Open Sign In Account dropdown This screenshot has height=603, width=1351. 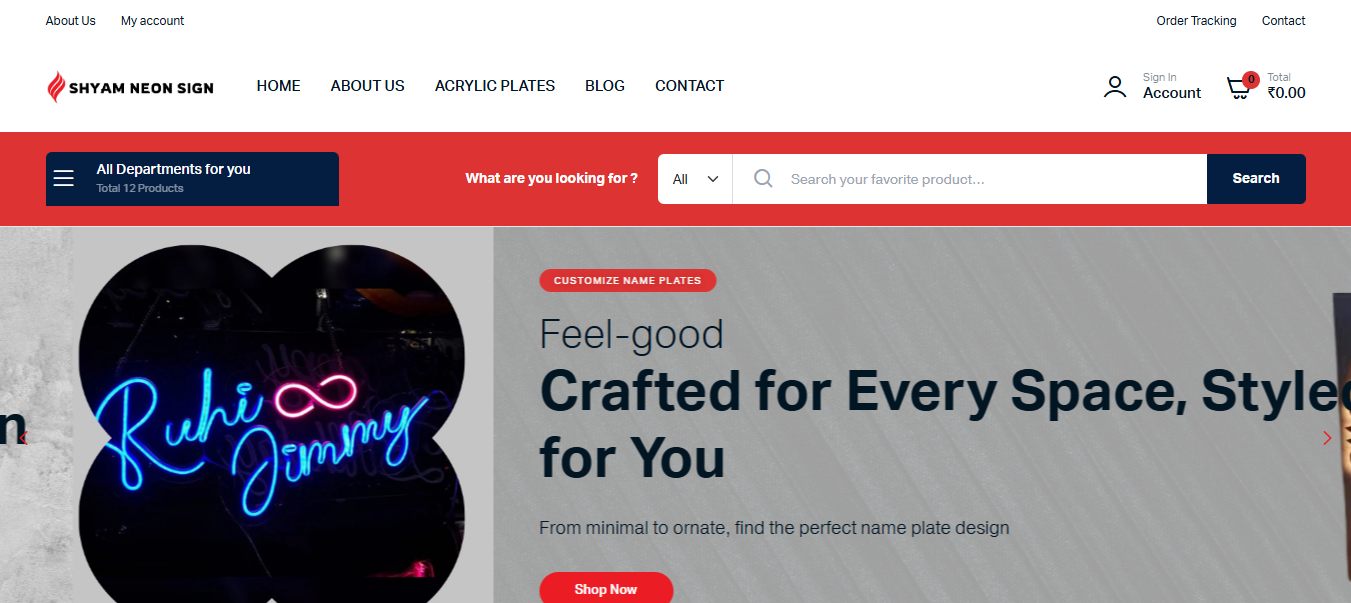(x=1172, y=86)
